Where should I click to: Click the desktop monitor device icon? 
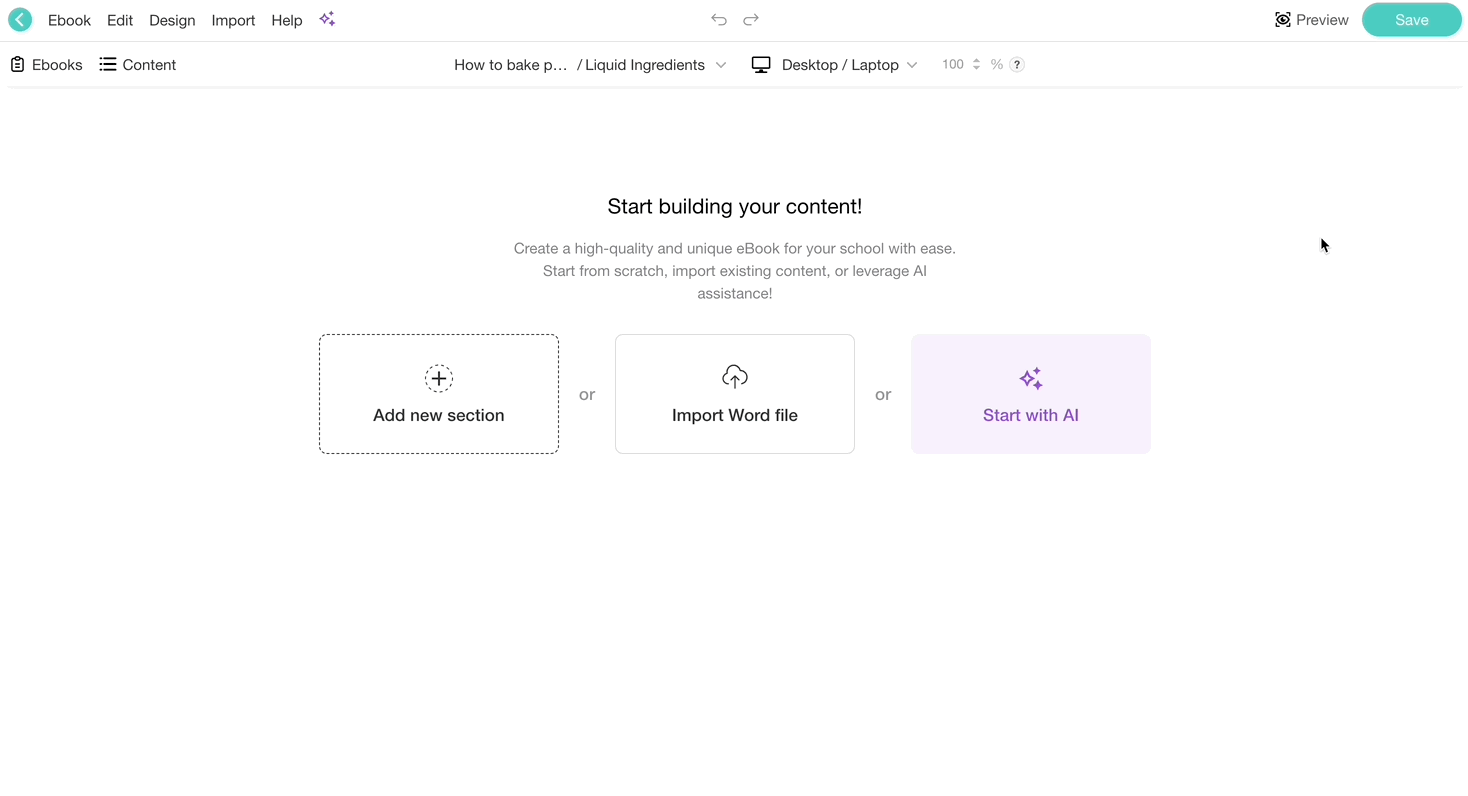pyautogui.click(x=761, y=65)
